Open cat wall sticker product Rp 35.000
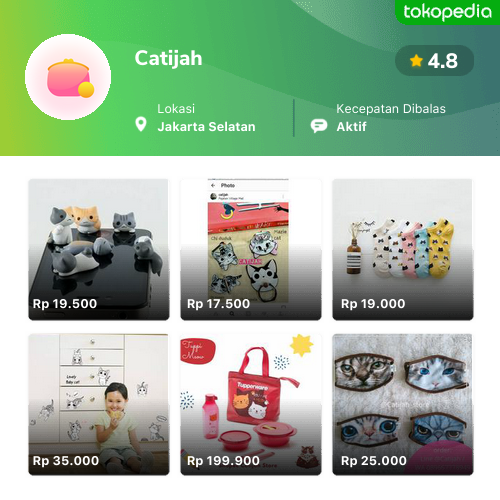Screen dimensions: 500x500 [x=99, y=404]
